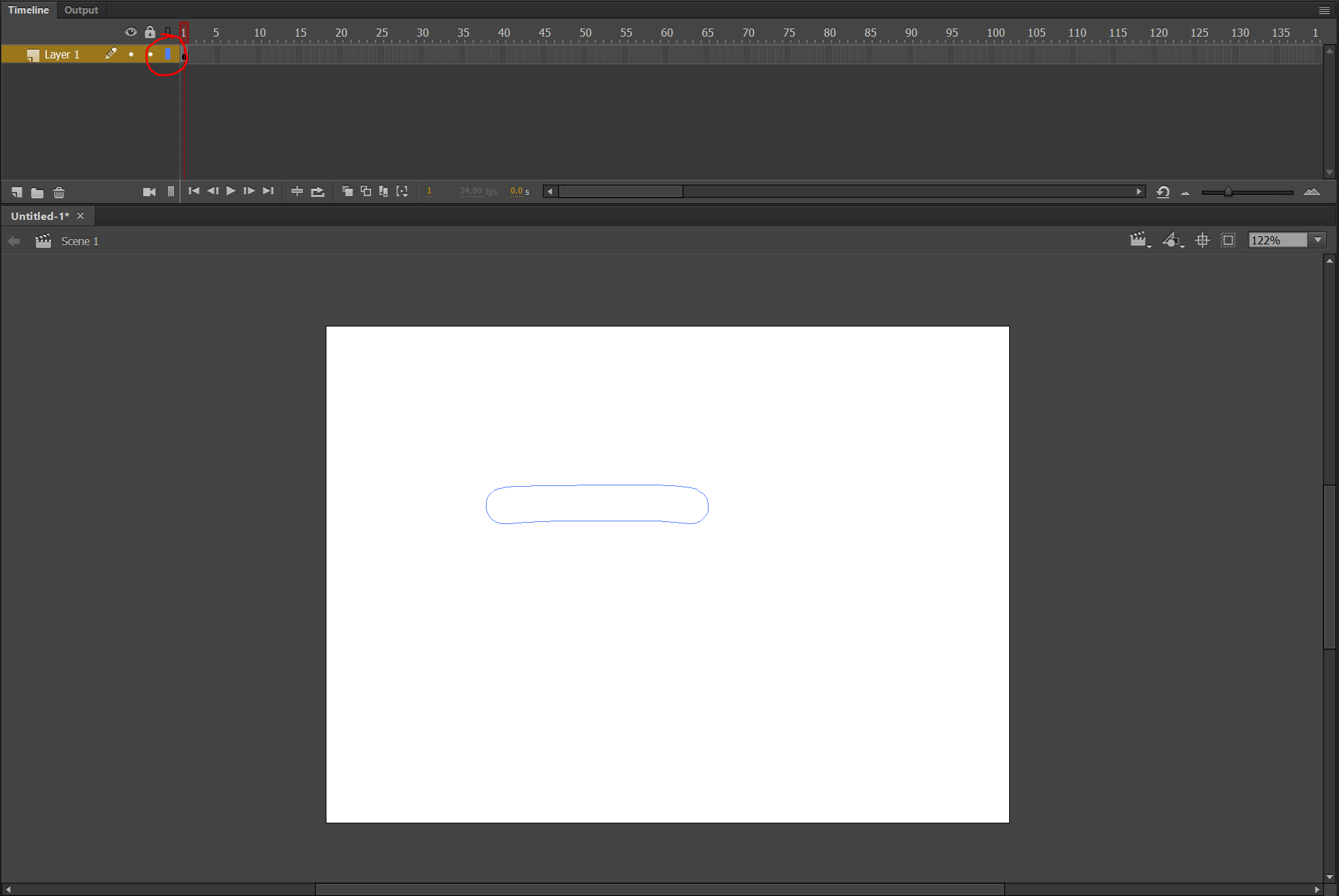This screenshot has height=896, width=1339.
Task: Open the Edit Scene clapboard icon
Action: point(1139,240)
